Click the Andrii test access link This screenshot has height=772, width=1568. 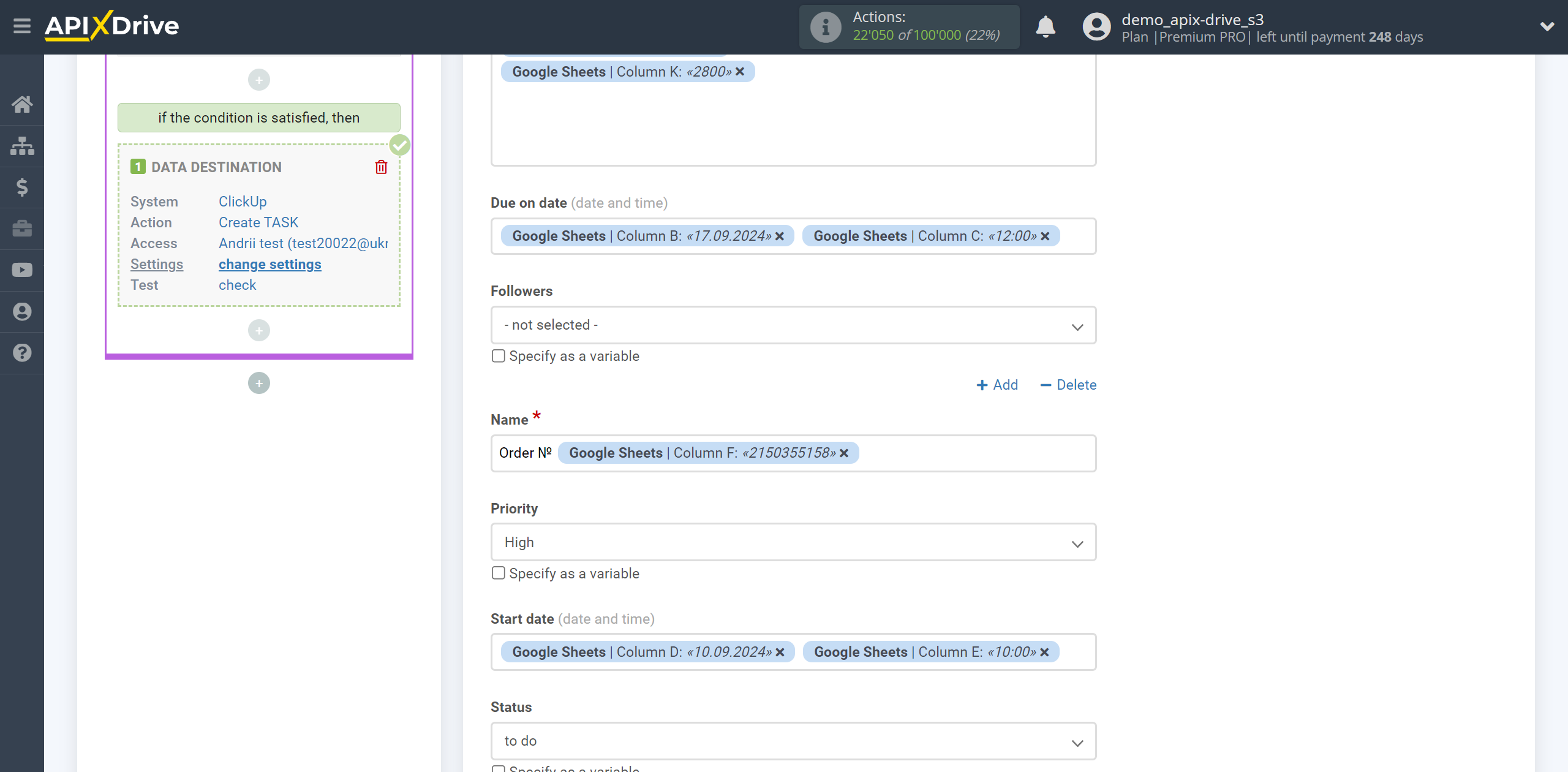303,243
